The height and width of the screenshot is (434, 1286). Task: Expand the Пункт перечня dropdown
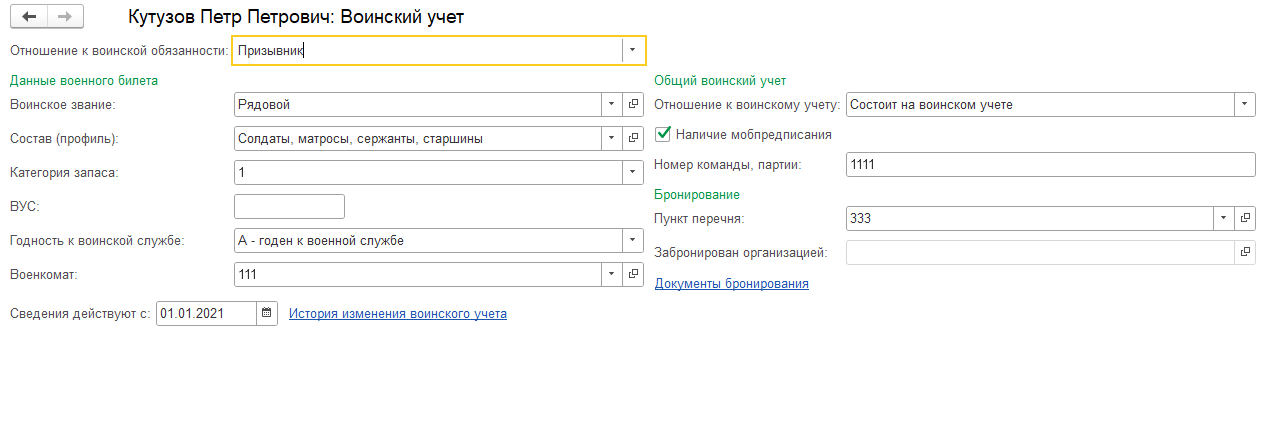coord(1223,217)
